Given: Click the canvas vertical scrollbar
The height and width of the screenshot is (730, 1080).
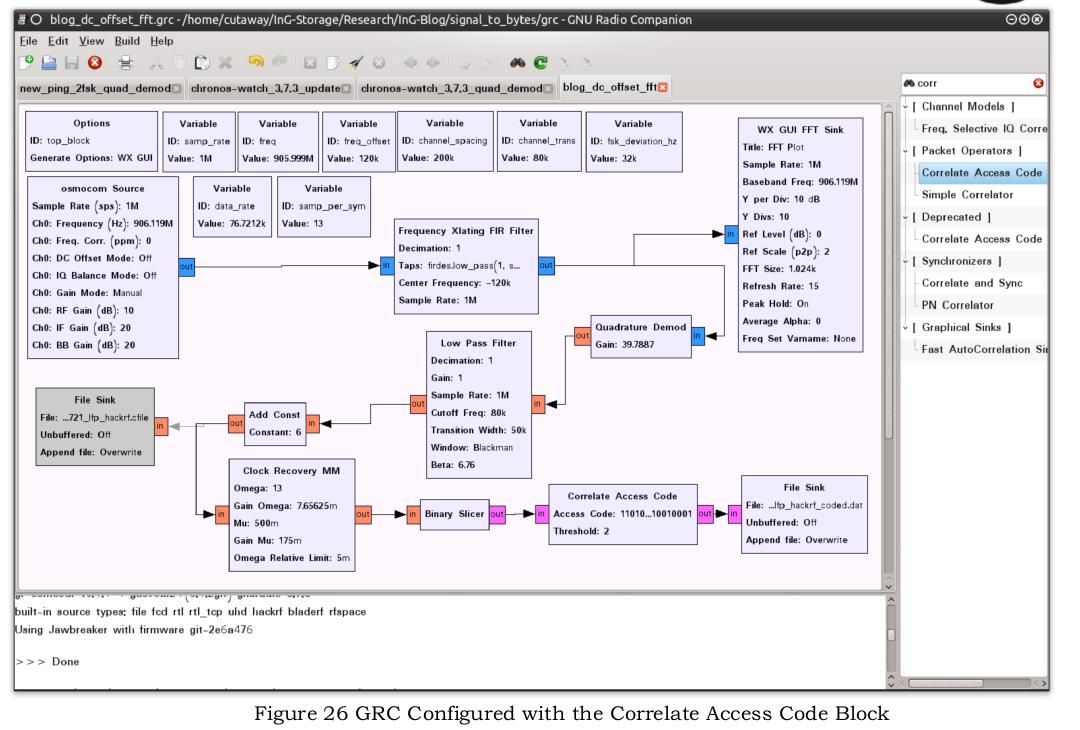Looking at the screenshot, I should [889, 275].
